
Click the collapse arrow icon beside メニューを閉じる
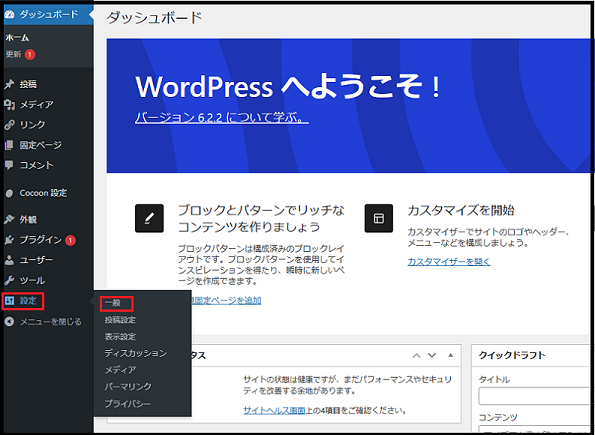[9, 322]
